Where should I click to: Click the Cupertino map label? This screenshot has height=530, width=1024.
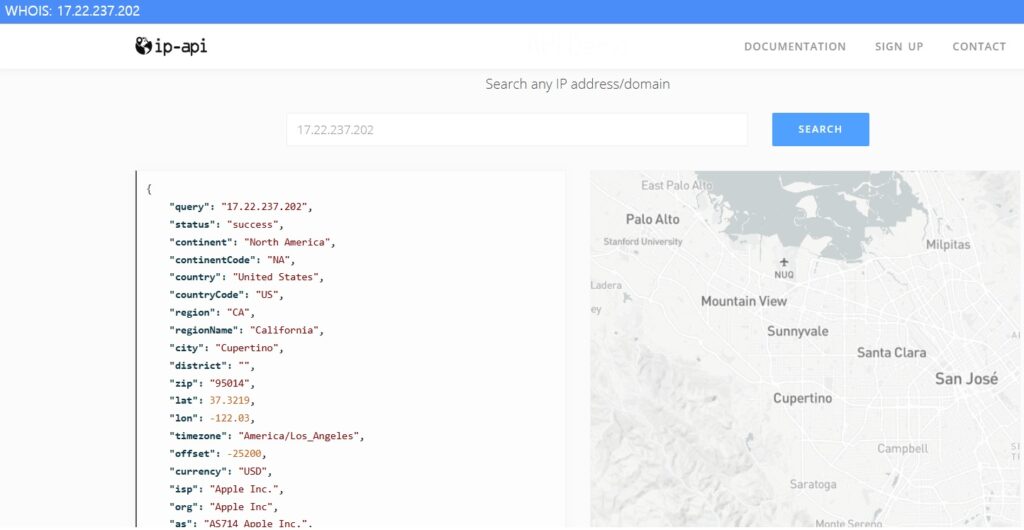[803, 398]
